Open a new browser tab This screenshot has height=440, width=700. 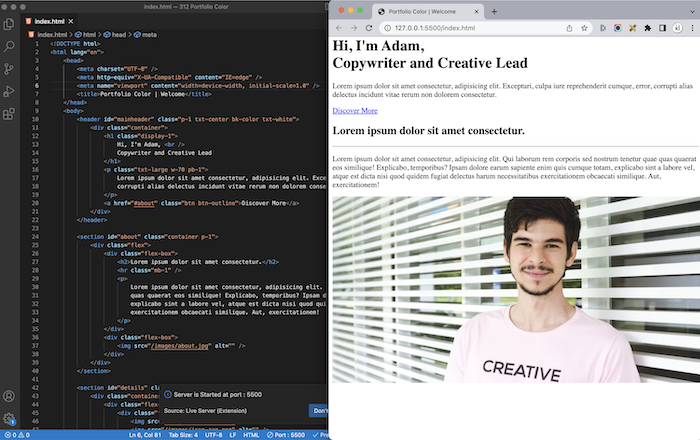pos(494,12)
